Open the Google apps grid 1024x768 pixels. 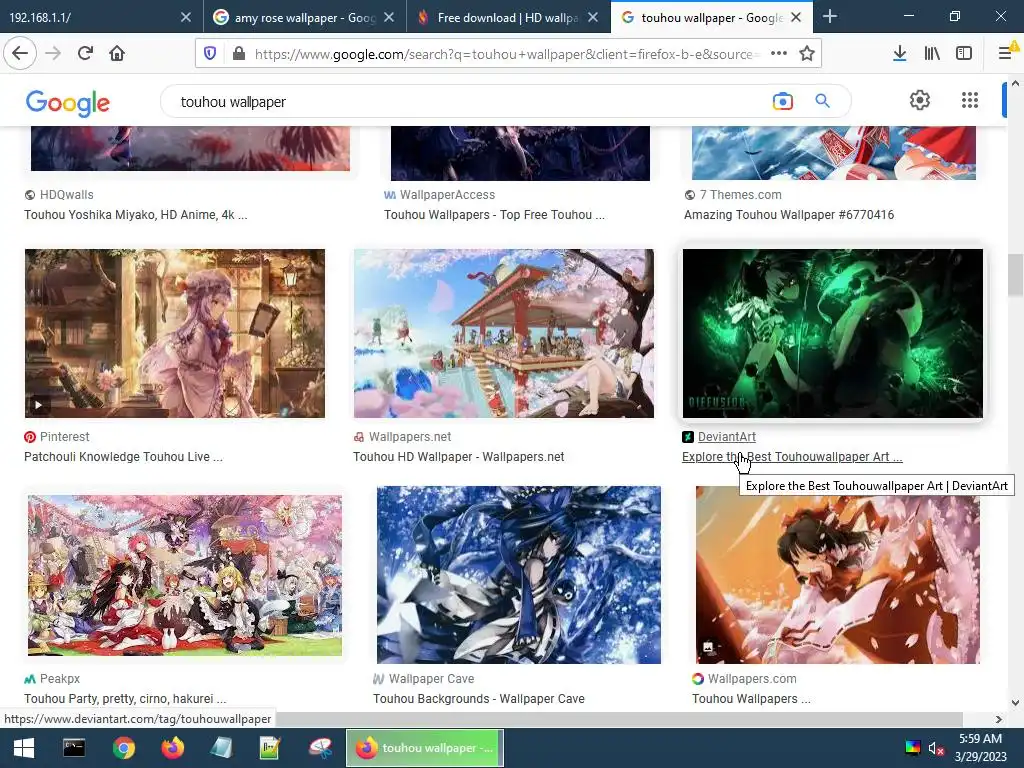pos(970,100)
